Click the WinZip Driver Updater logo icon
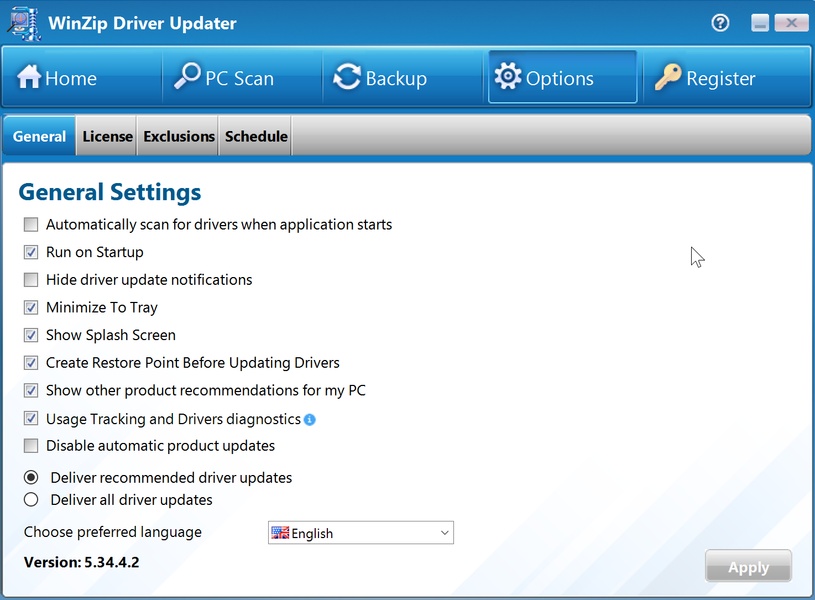This screenshot has width=815, height=600. click(x=24, y=23)
